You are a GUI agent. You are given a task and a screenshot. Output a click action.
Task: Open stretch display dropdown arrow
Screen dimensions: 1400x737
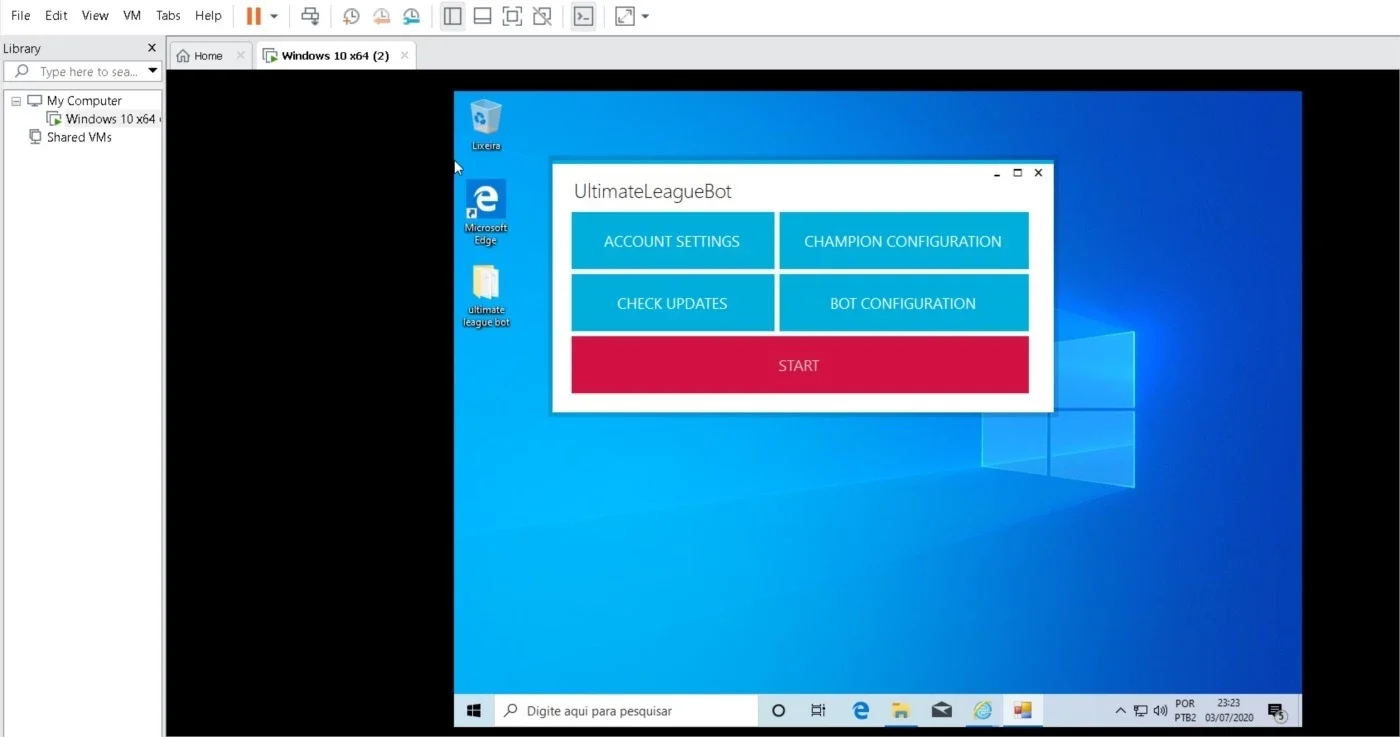[x=645, y=17]
